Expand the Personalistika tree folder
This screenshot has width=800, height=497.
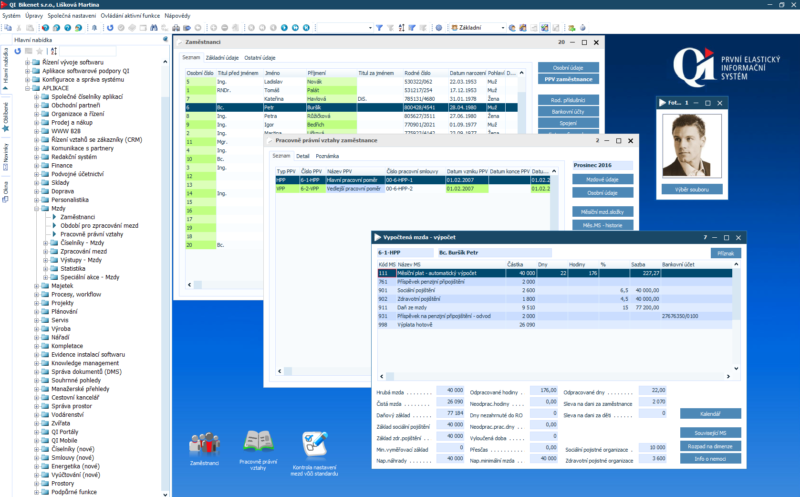(x=37, y=199)
